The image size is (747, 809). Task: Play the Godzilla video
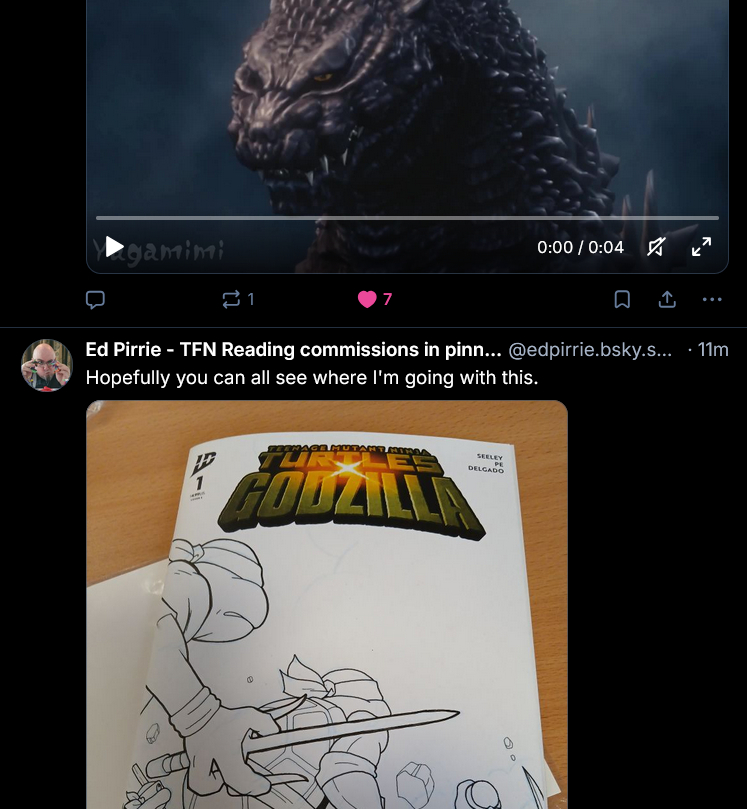tap(115, 247)
